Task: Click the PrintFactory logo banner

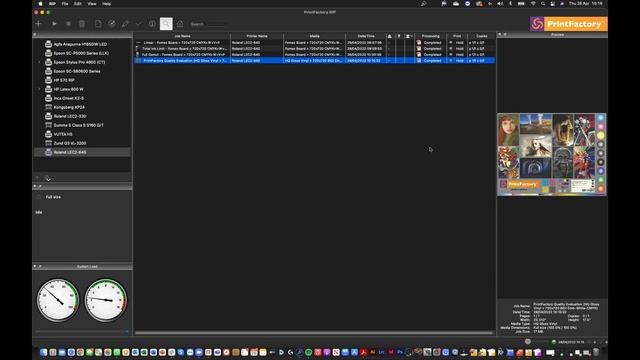Action: tap(569, 24)
